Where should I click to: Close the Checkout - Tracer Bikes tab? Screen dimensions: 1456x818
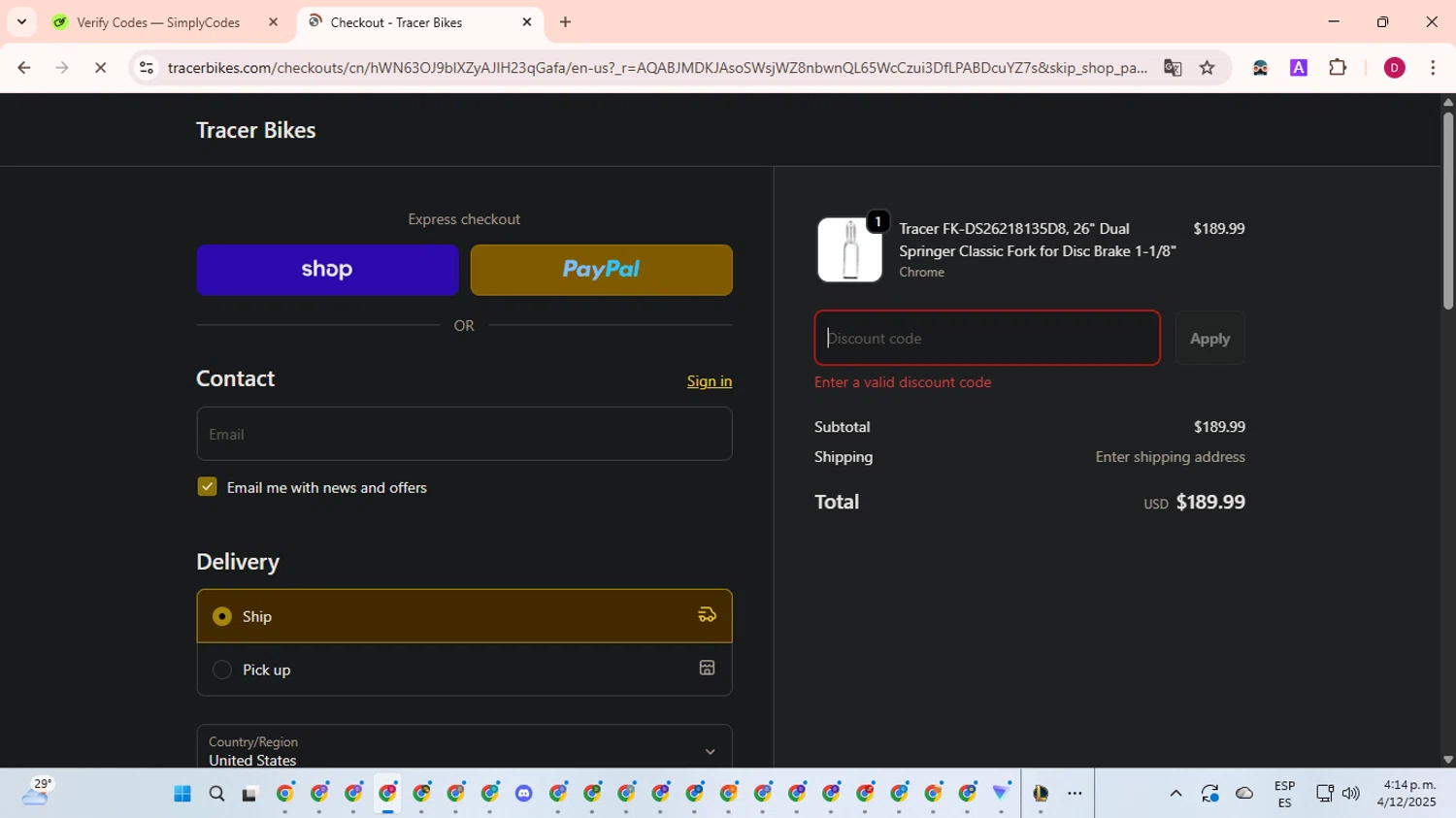point(527,21)
